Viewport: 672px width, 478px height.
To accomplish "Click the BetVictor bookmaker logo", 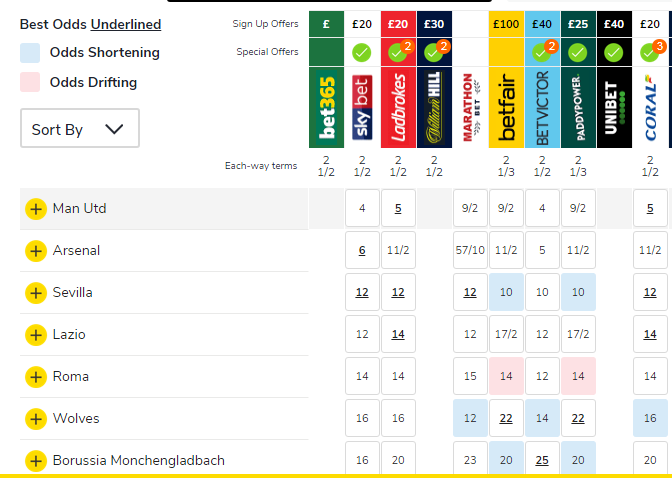I will click(x=542, y=108).
